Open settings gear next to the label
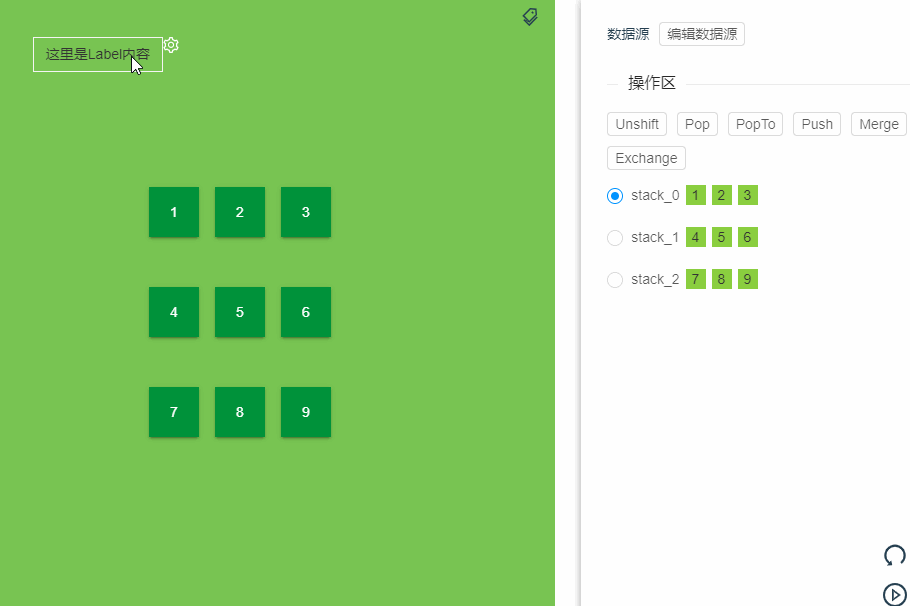This screenshot has width=910, height=606. (x=171, y=45)
